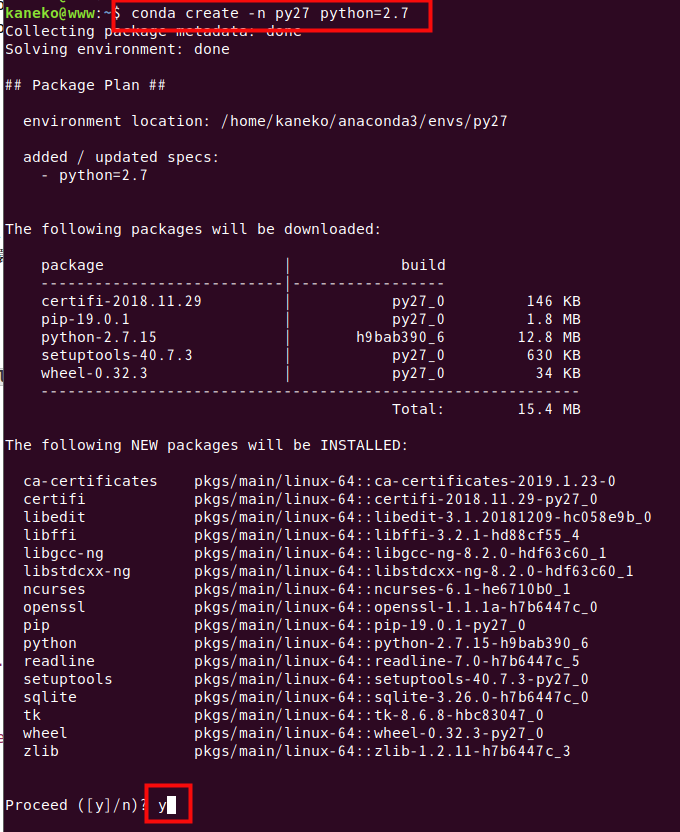Screen dimensions: 680x832
Task: Click the terminal cursor block after 'y'
Action: pos(172,805)
